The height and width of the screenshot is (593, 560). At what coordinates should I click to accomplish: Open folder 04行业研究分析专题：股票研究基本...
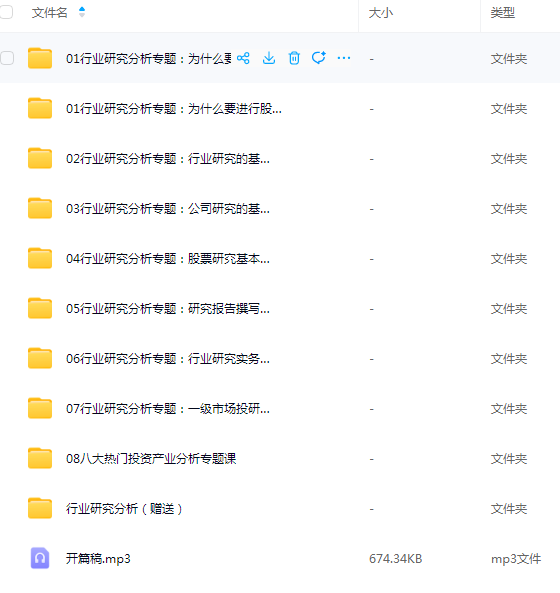[168, 259]
